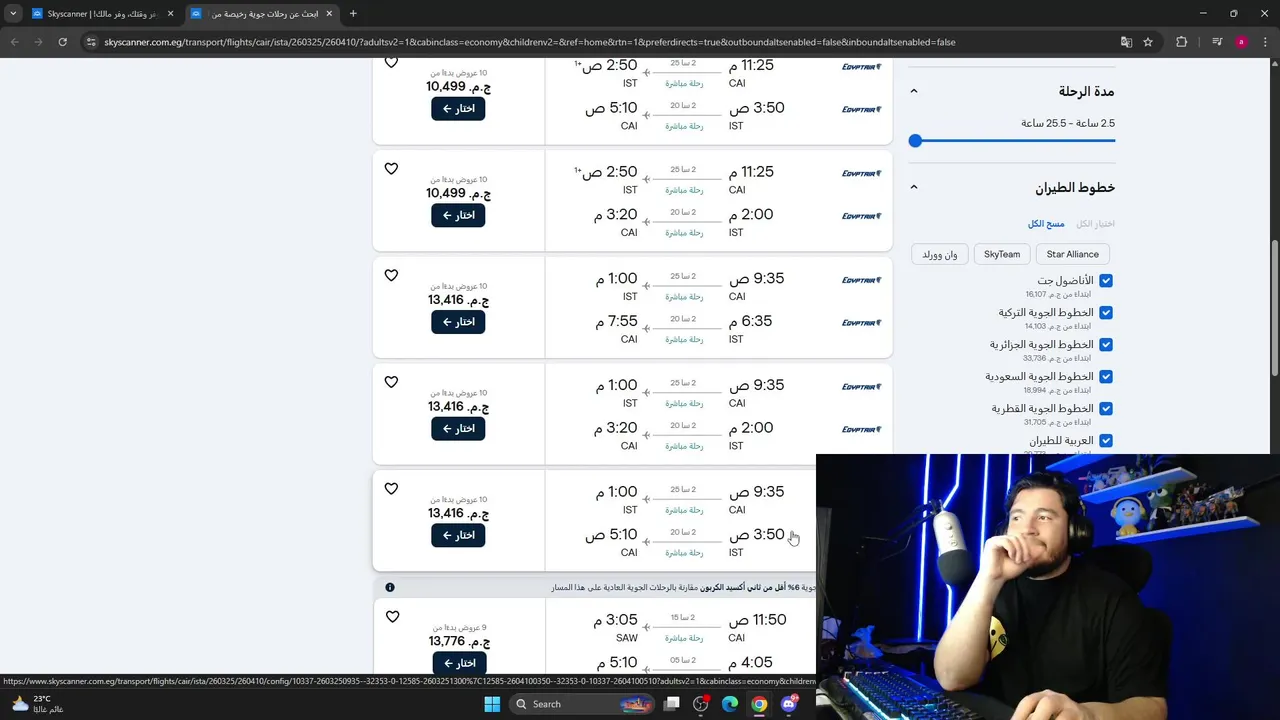Screen dimensions: 1280x720
Task: Click the 11:50 م departure time to SAW
Action: [757, 620]
